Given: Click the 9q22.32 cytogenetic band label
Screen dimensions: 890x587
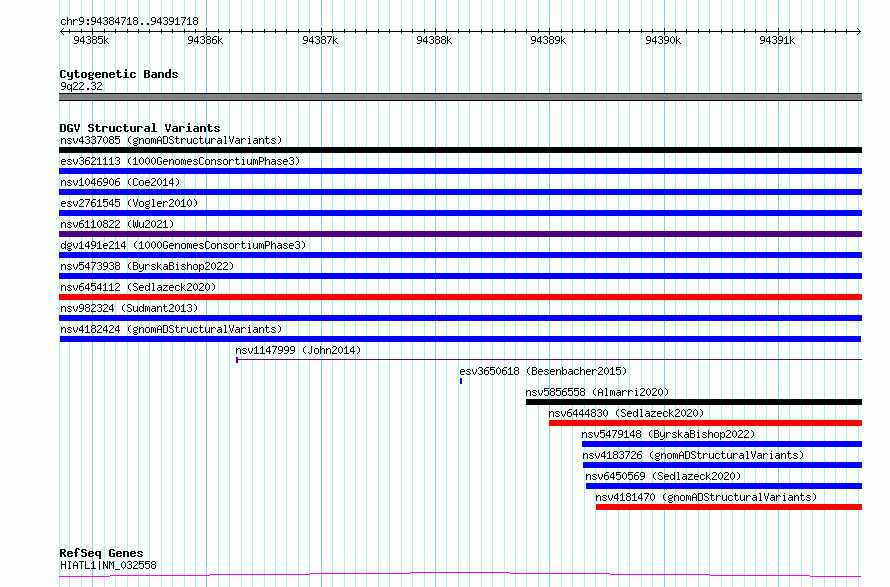Looking at the screenshot, I should click(81, 86).
